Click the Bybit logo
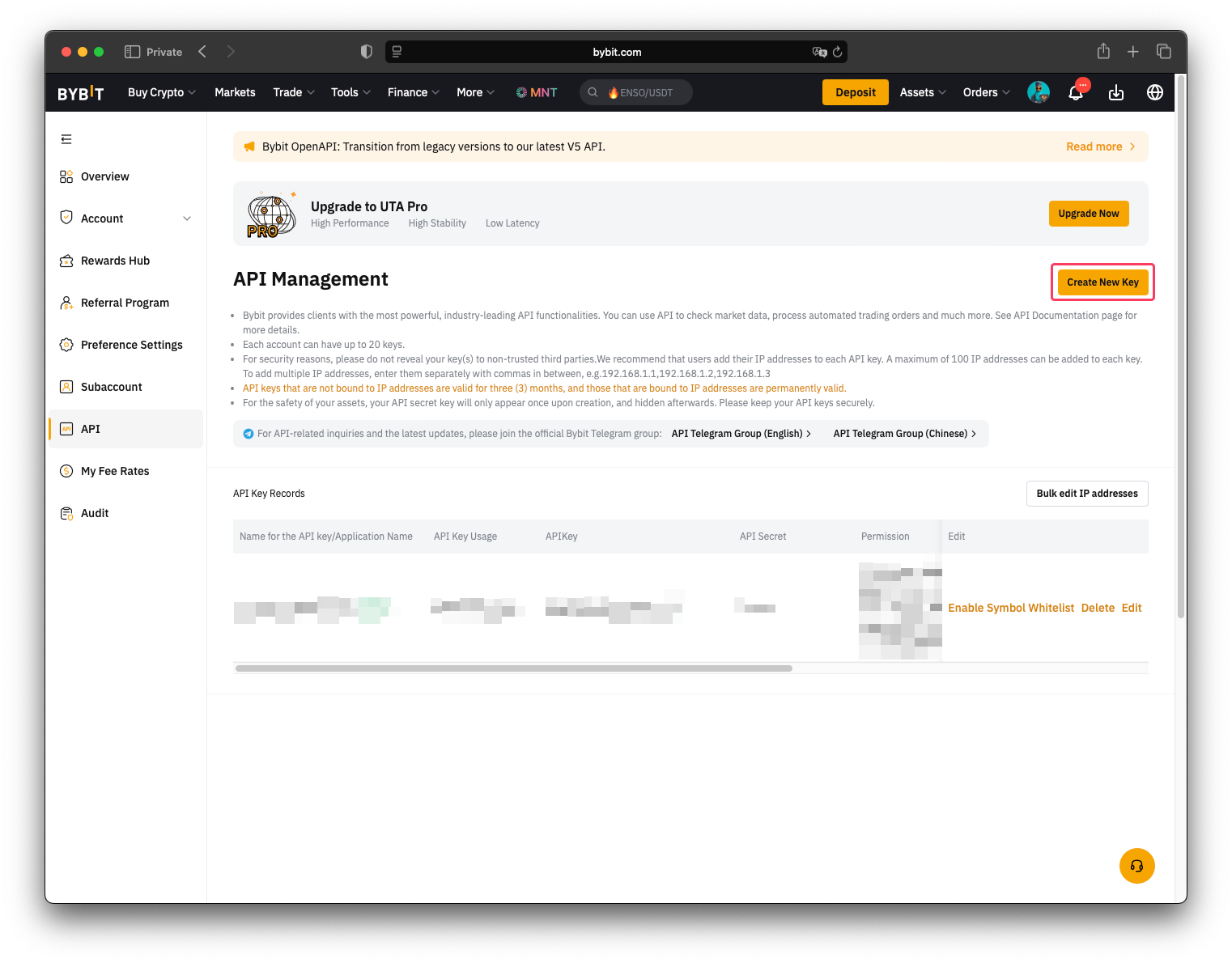Image resolution: width=1232 pixels, height=963 pixels. (x=80, y=92)
